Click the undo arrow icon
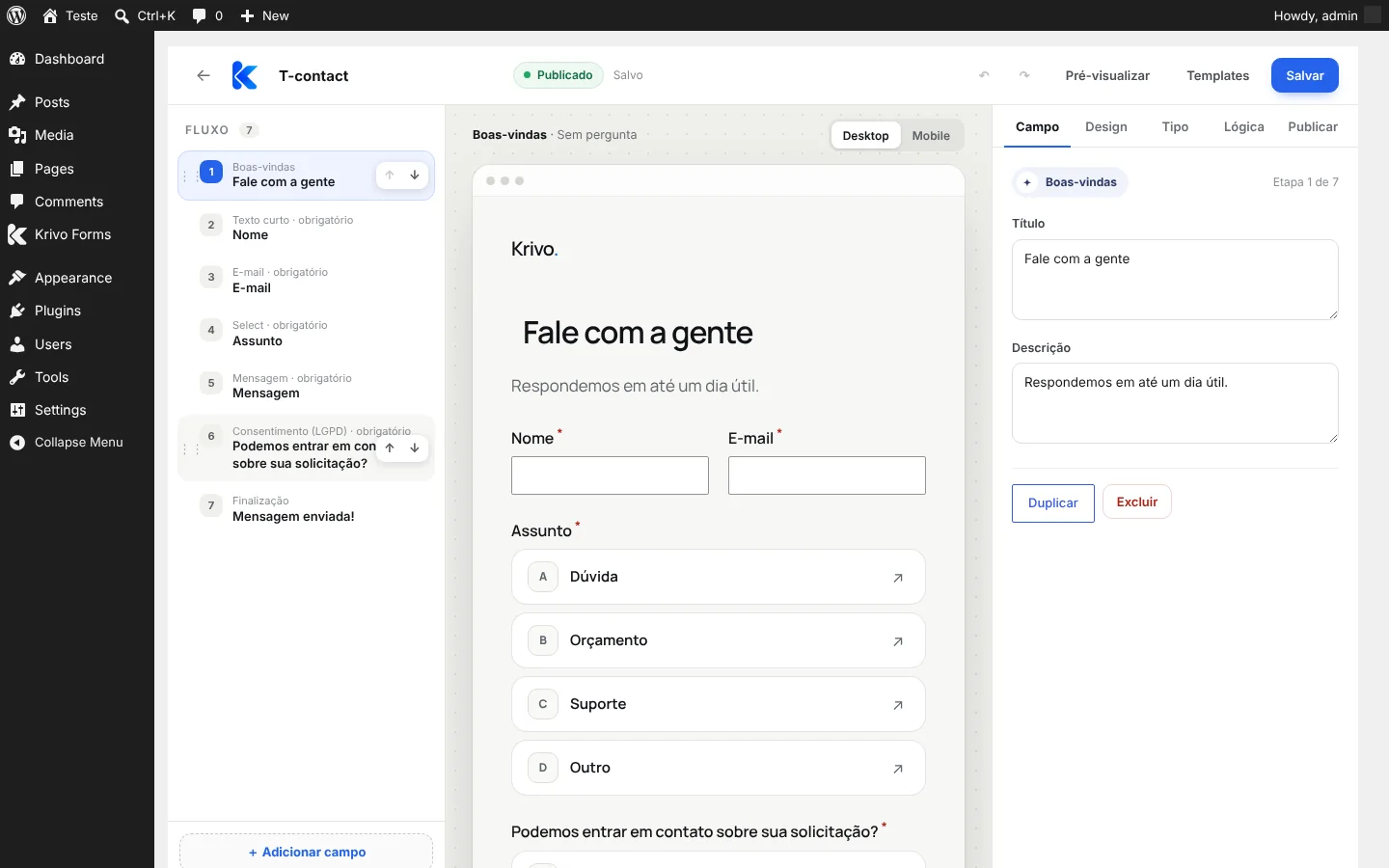This screenshot has width=1389, height=868. click(984, 75)
